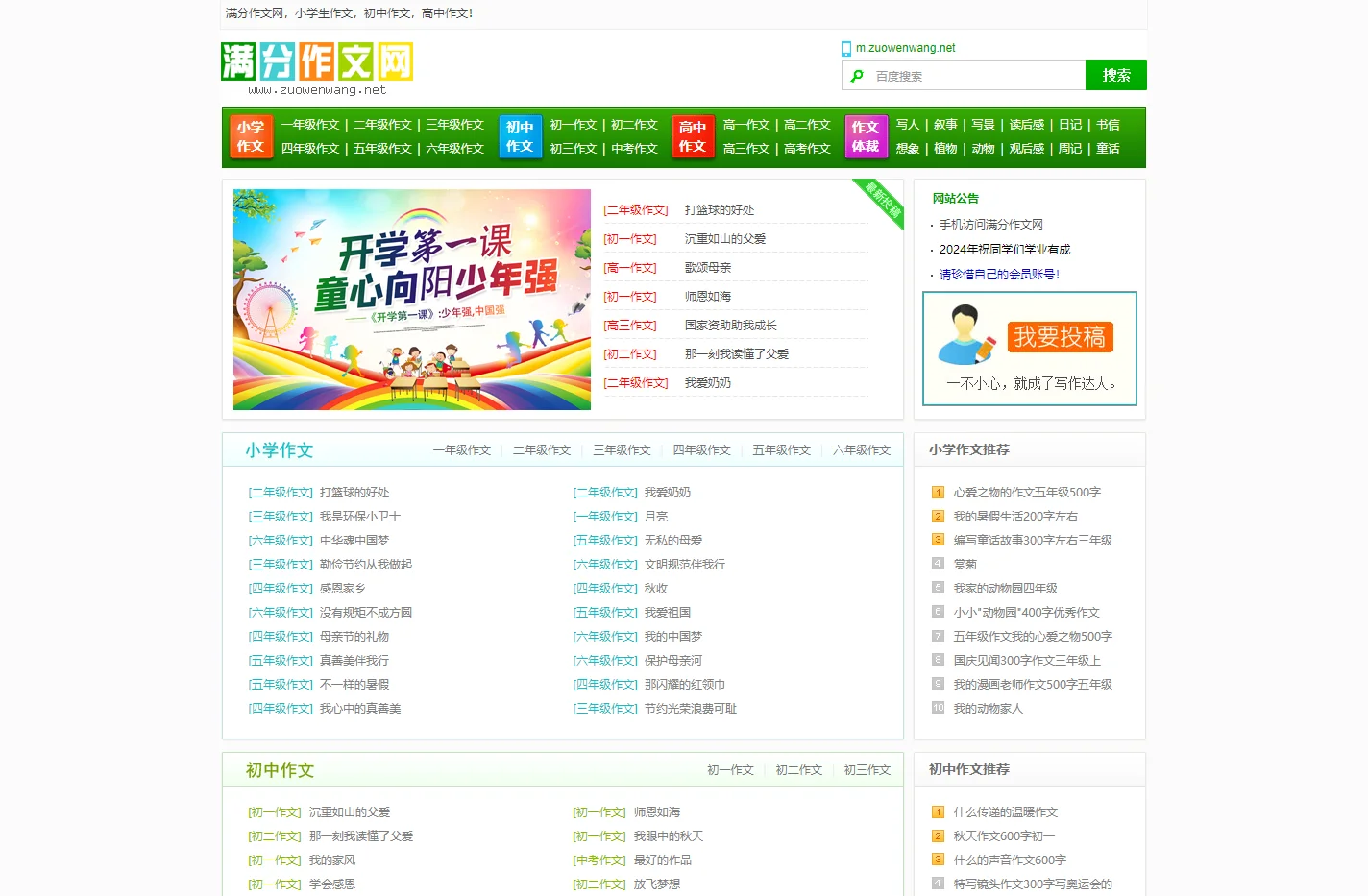
Task: Open announcement 2024年祝同学们学业有成
Action: click(x=1005, y=250)
